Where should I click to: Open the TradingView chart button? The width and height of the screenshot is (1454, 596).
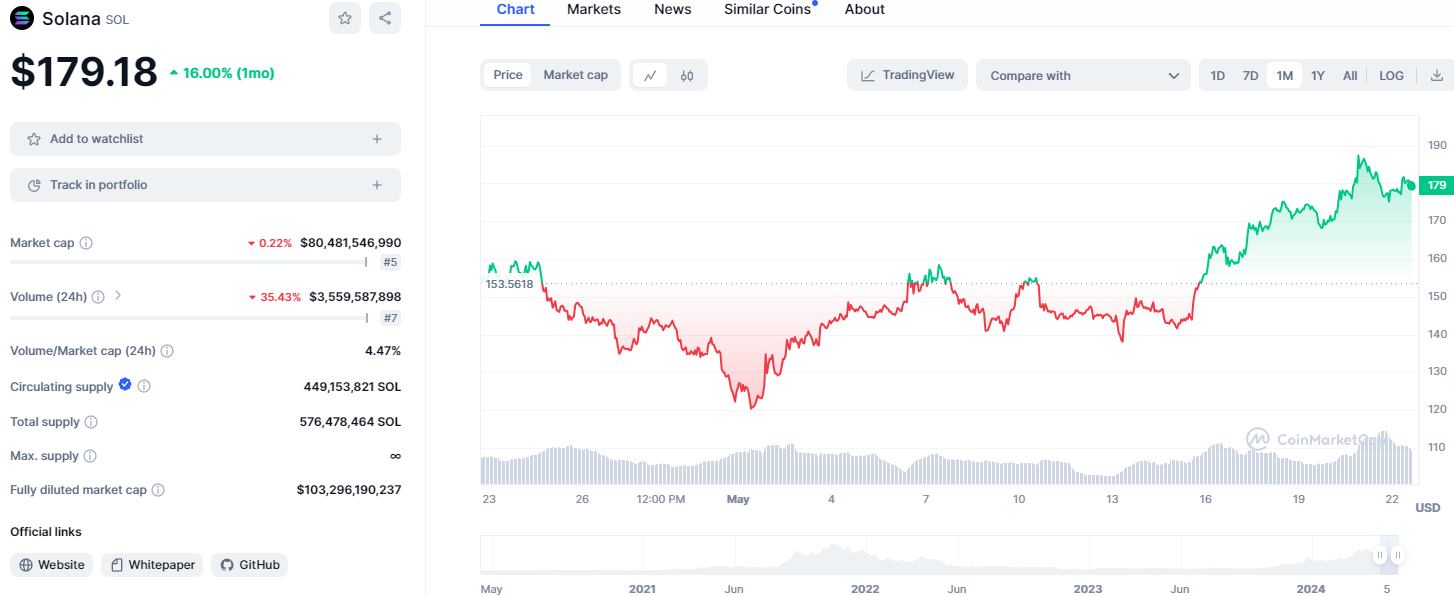pos(907,75)
